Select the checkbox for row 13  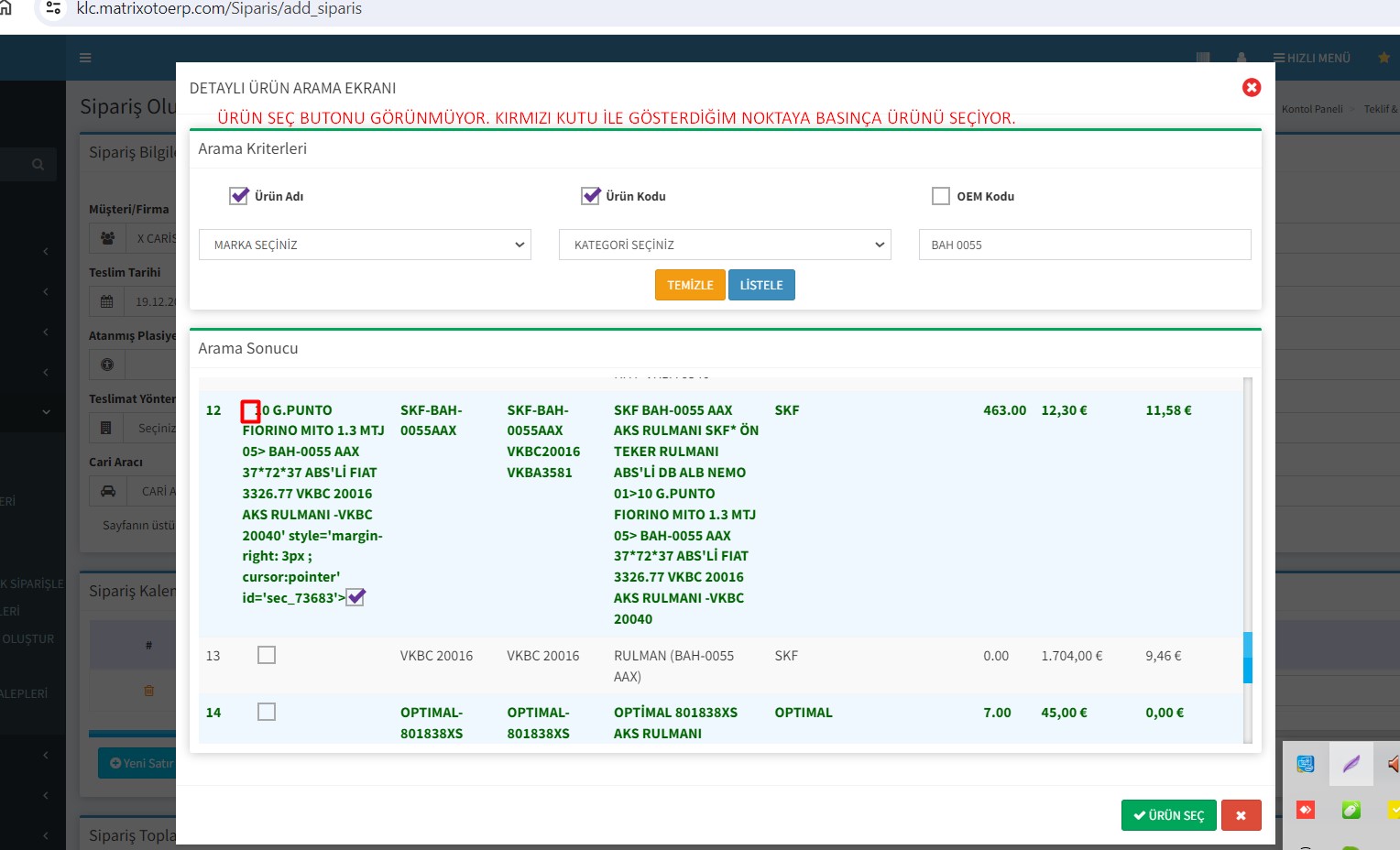pos(267,655)
